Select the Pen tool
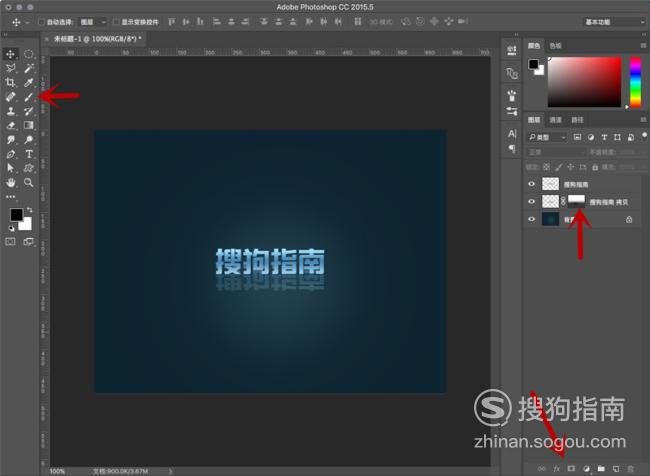The width and height of the screenshot is (650, 476). click(x=10, y=154)
